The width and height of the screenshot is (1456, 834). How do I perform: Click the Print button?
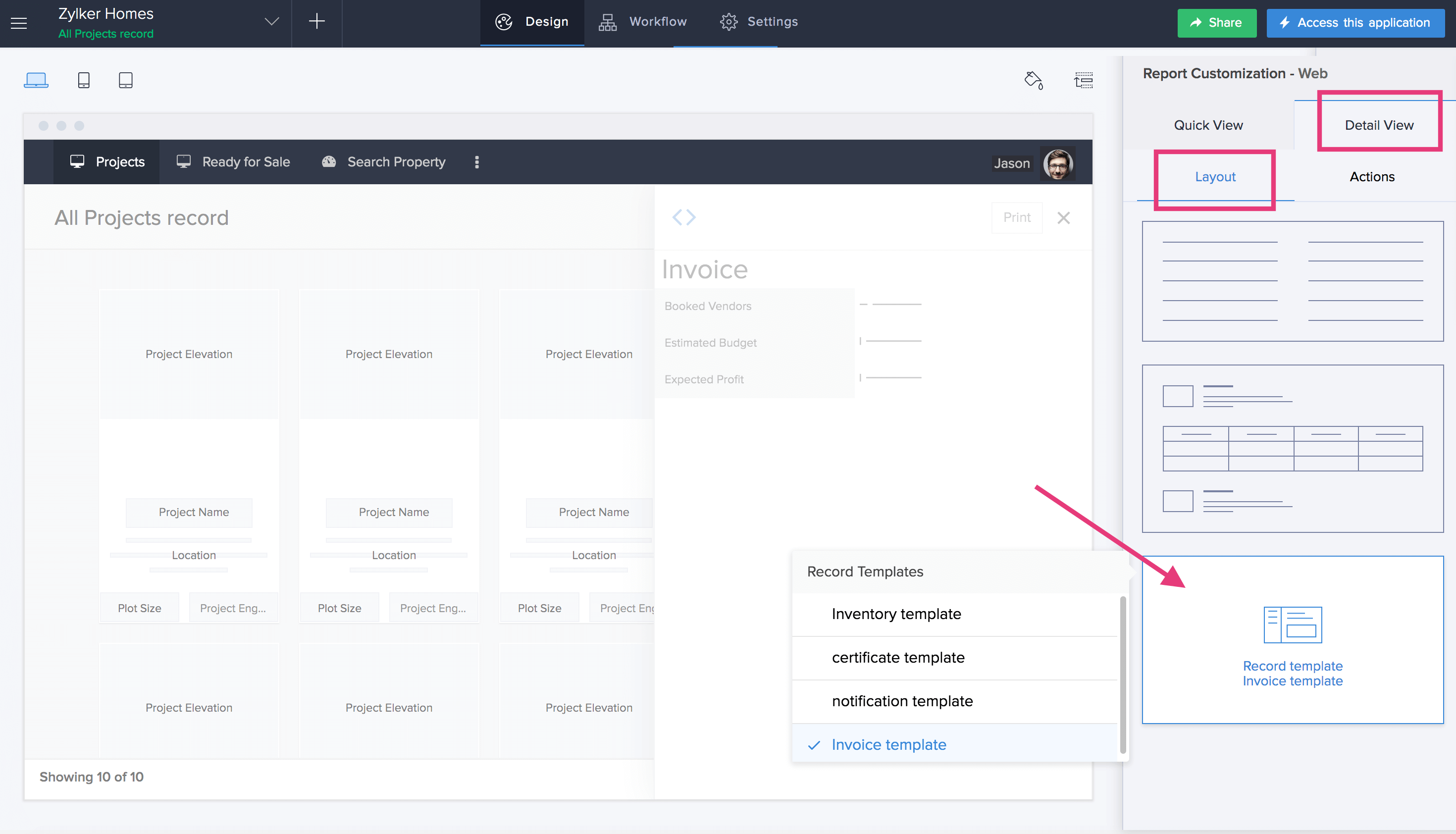1017,218
